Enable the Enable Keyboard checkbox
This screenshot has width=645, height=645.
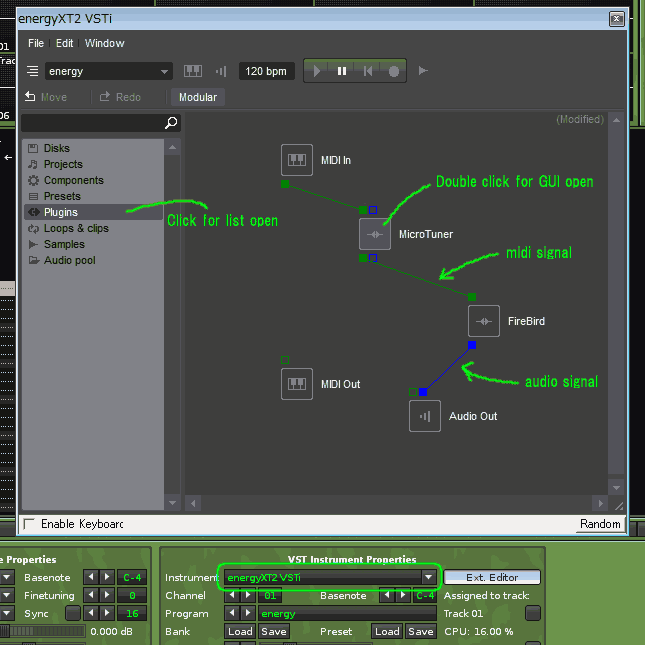(x=29, y=524)
